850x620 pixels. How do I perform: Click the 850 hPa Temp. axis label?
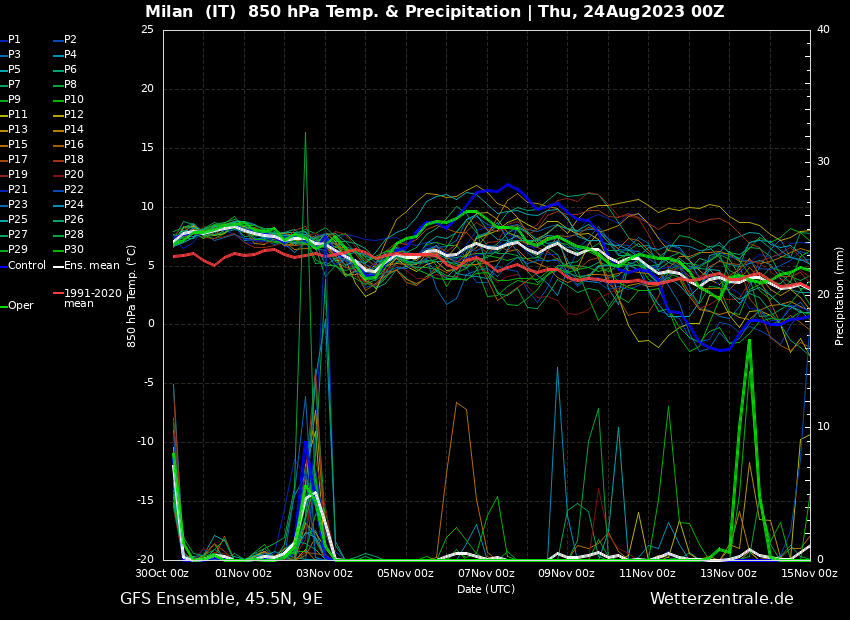132,295
